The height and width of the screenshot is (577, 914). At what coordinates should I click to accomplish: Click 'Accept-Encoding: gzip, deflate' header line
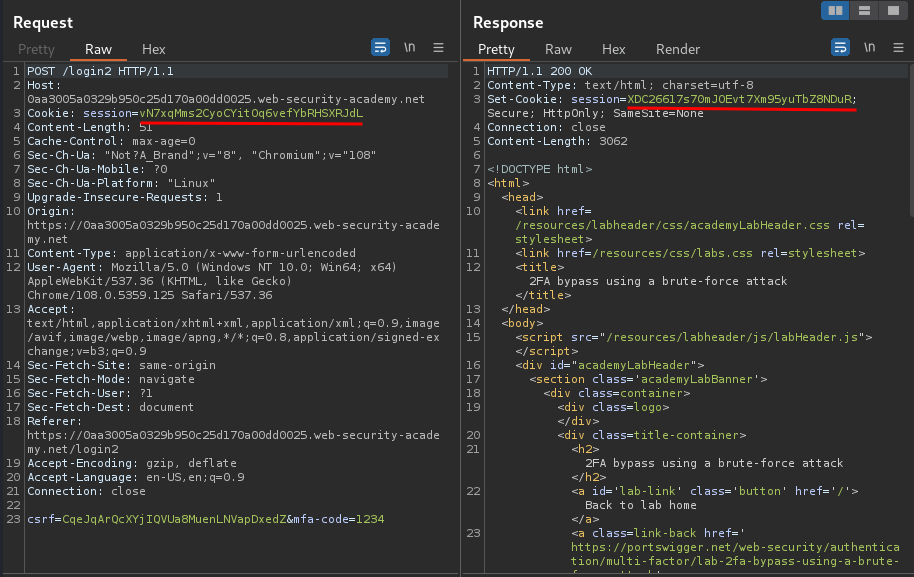(x=132, y=463)
